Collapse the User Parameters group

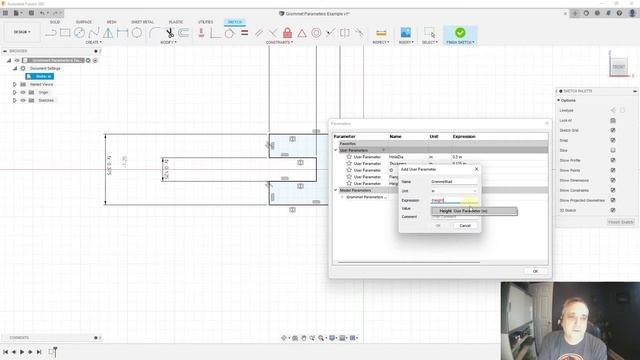coord(336,150)
